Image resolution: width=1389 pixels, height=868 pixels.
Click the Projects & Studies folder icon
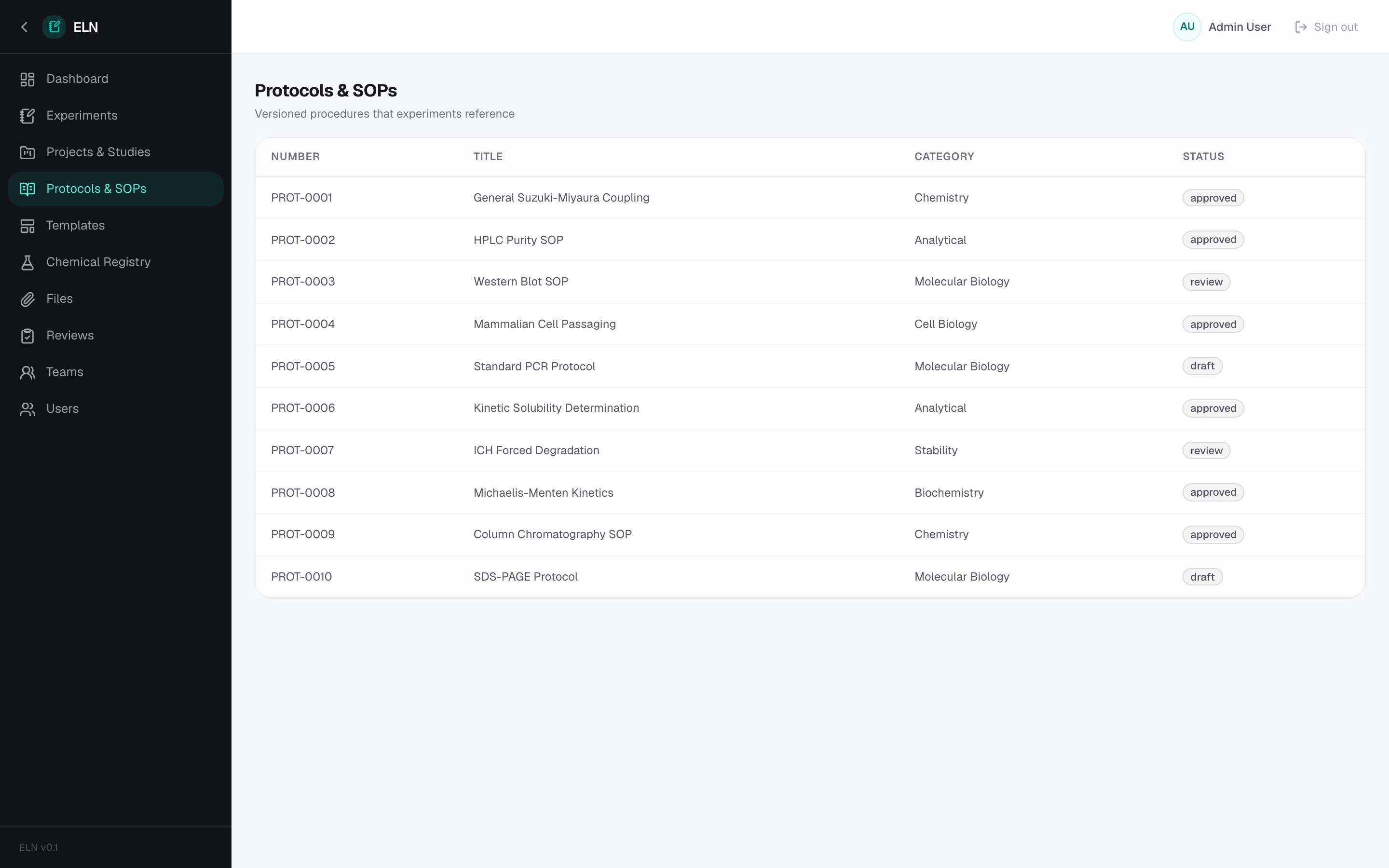(27, 153)
